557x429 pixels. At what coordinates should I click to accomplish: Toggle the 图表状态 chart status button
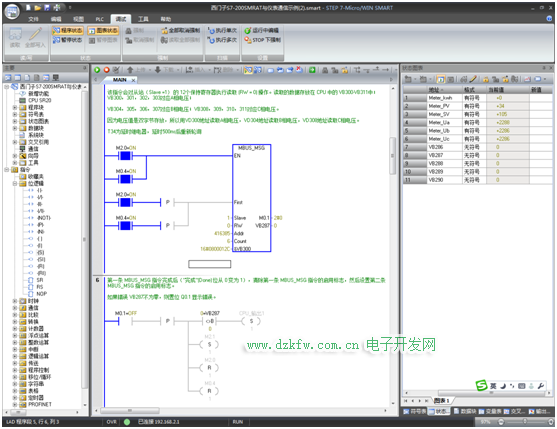(103, 31)
